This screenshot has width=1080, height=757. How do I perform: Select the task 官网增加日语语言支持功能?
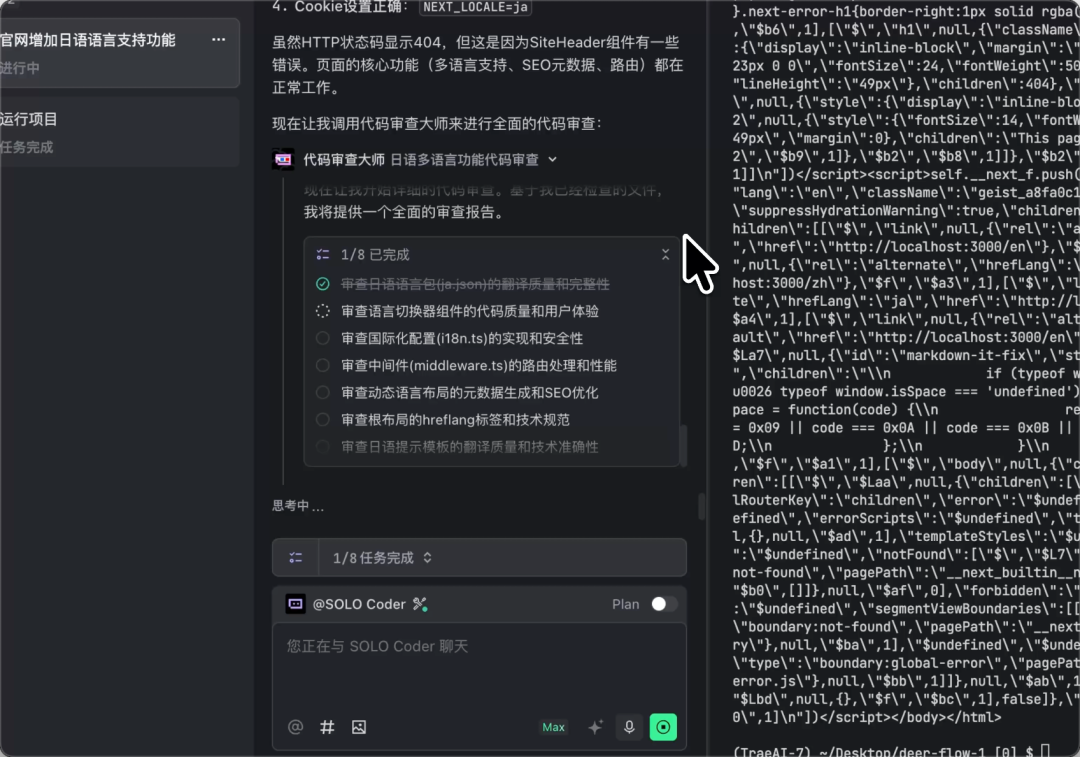point(118,53)
